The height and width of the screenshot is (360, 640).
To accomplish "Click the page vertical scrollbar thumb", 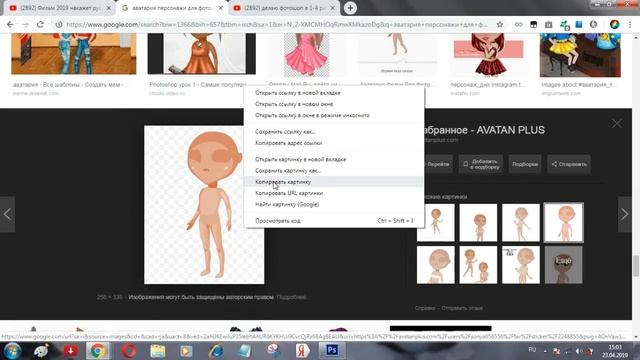I will [636, 266].
